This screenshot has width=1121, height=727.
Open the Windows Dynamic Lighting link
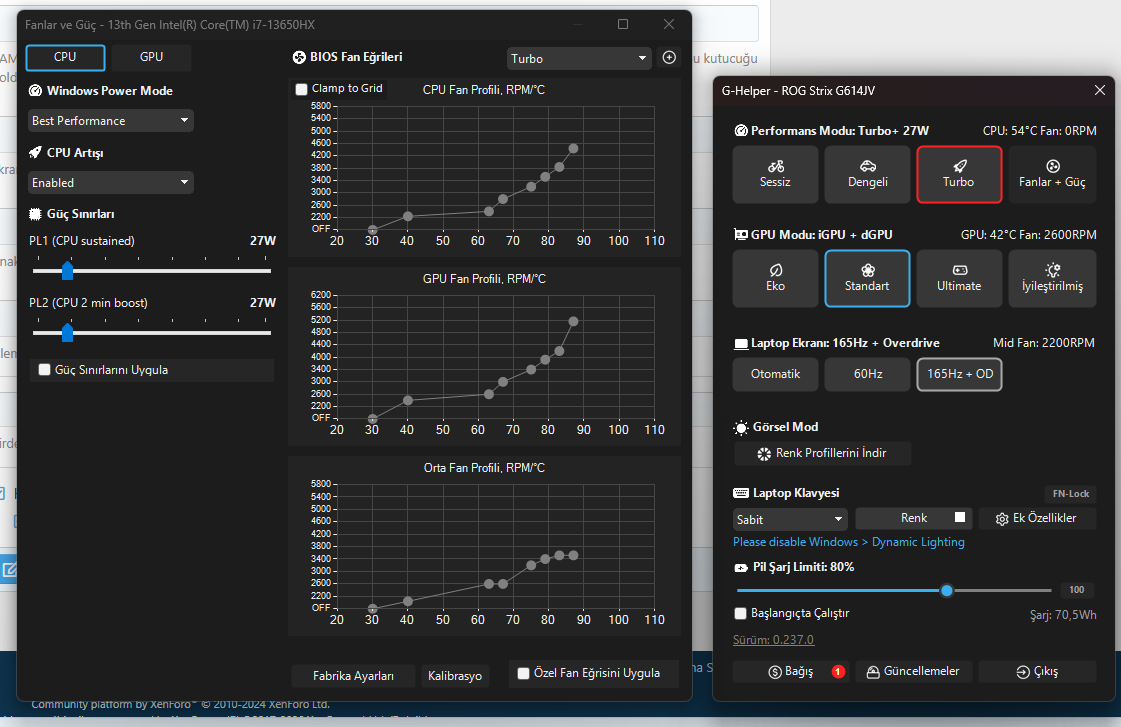pyautogui.click(x=849, y=542)
